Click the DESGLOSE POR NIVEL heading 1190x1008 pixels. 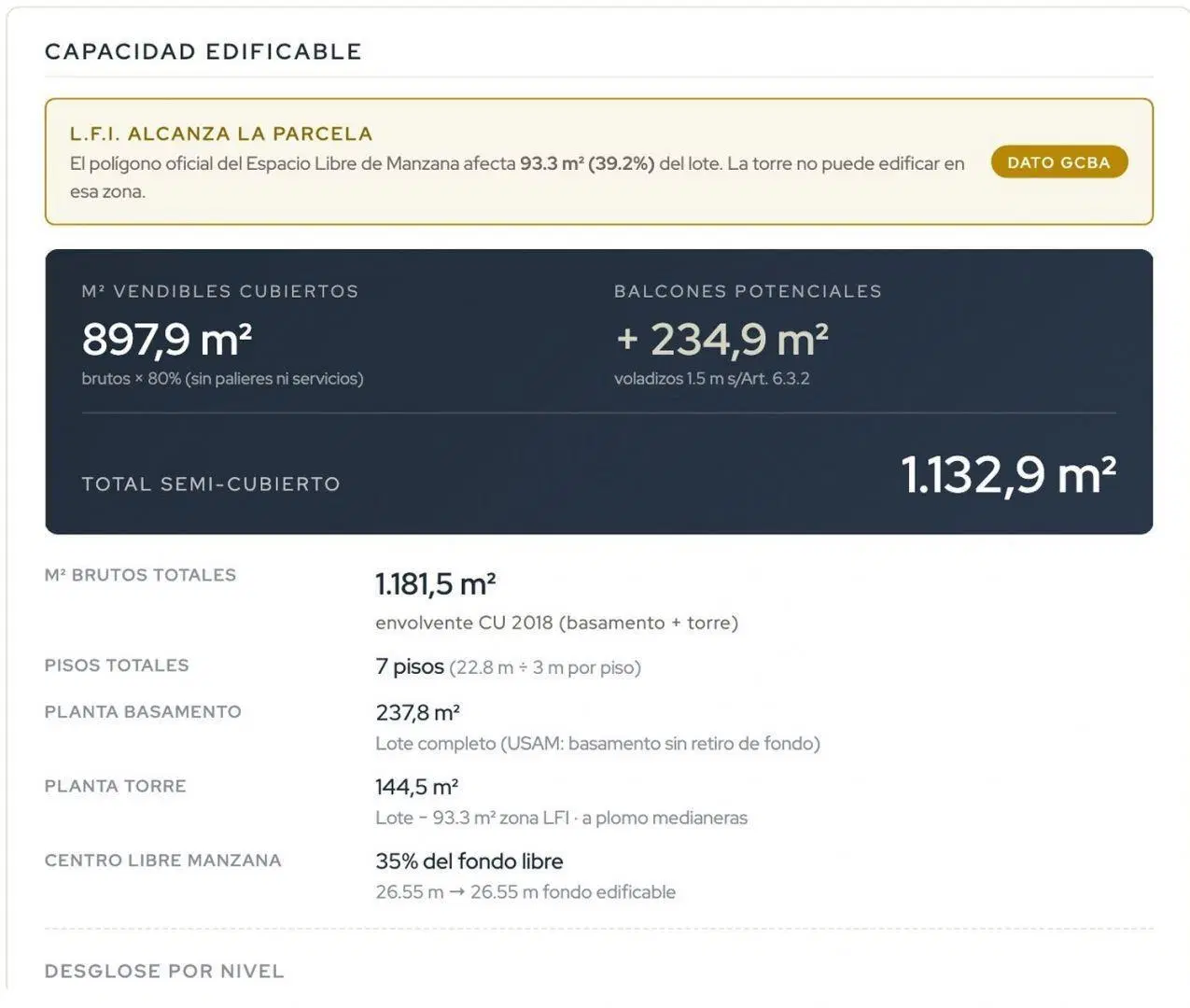(x=164, y=972)
